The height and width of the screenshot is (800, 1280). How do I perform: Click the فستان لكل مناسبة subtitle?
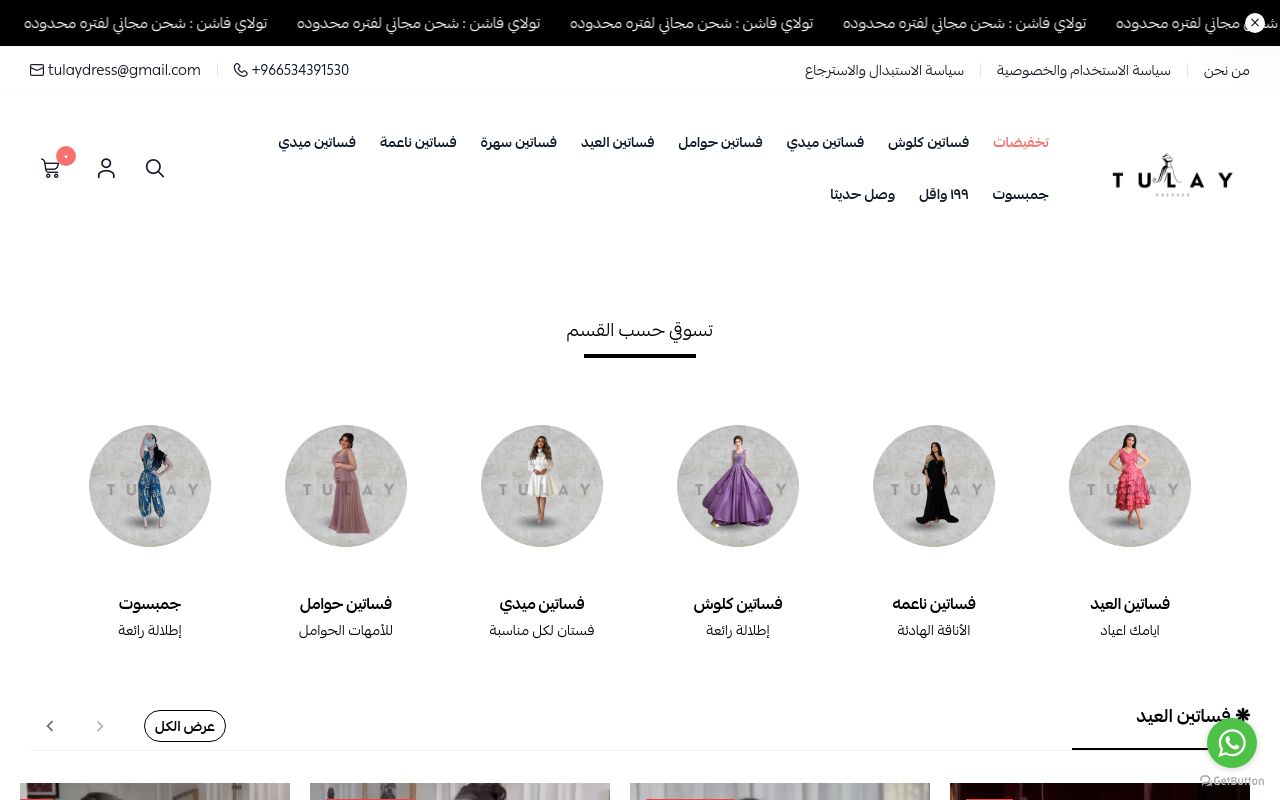click(x=542, y=631)
